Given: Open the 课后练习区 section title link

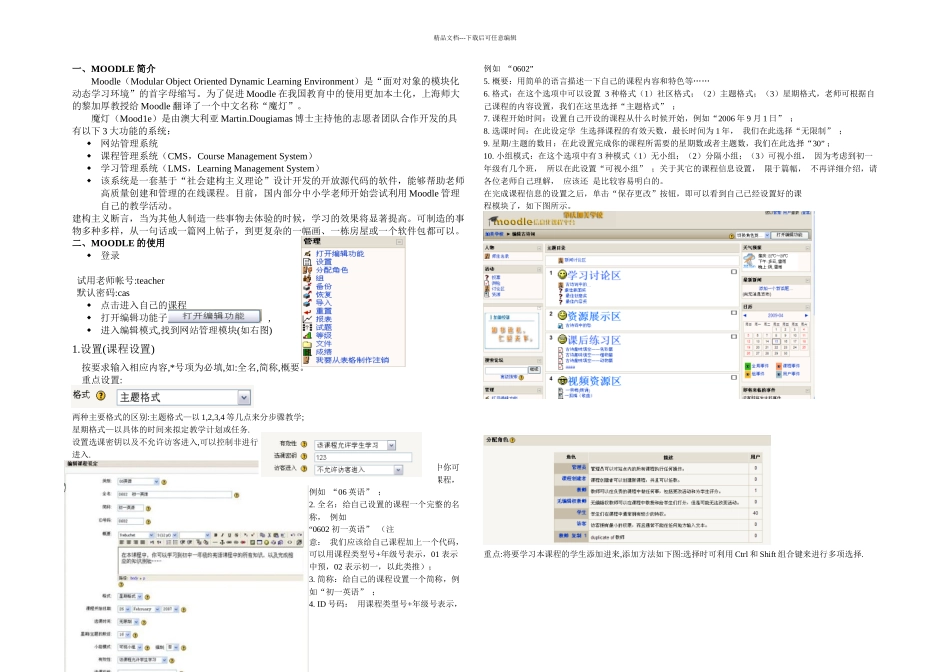Looking at the screenshot, I should [594, 339].
